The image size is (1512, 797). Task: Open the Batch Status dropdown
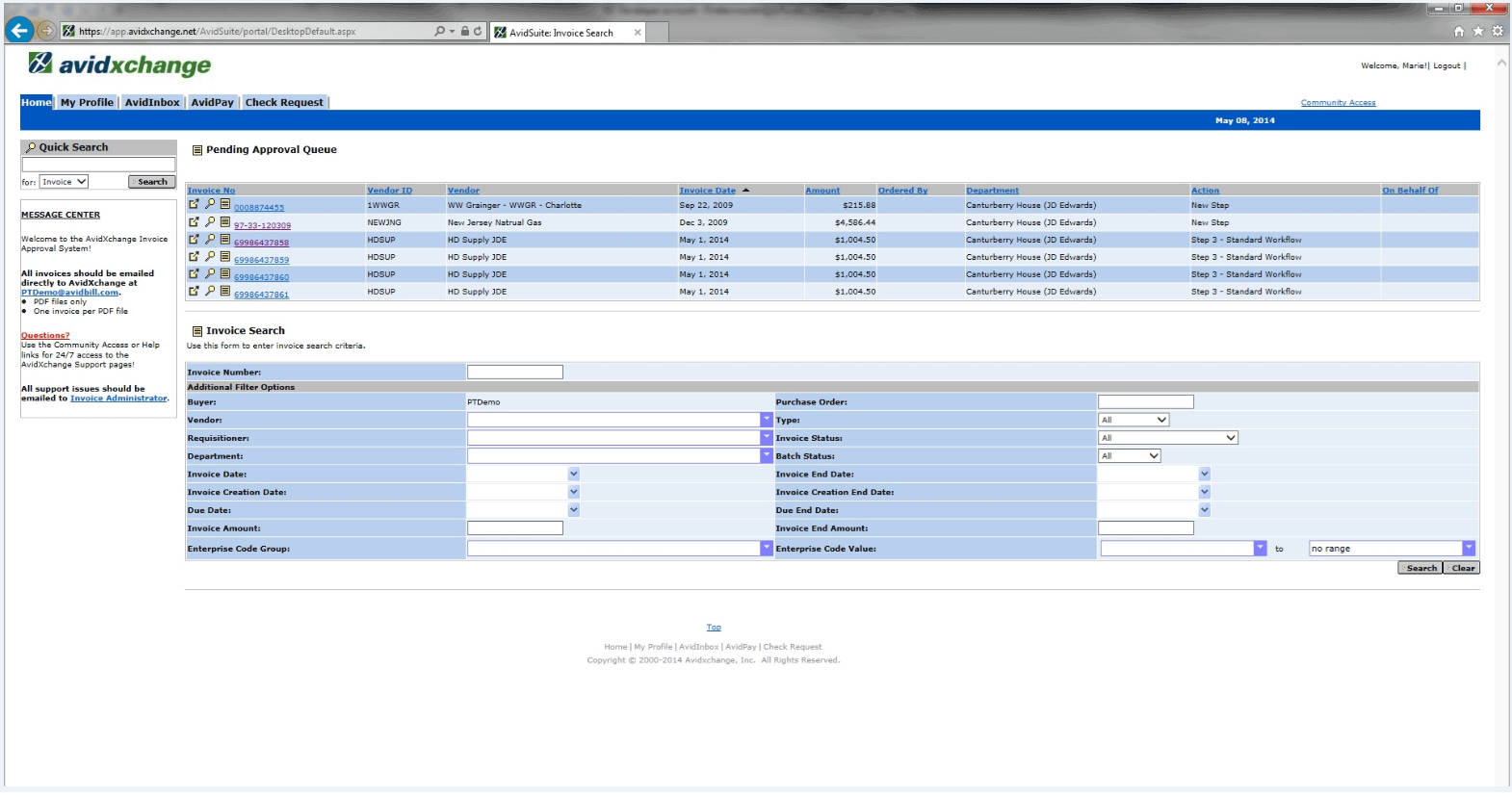coord(1129,456)
